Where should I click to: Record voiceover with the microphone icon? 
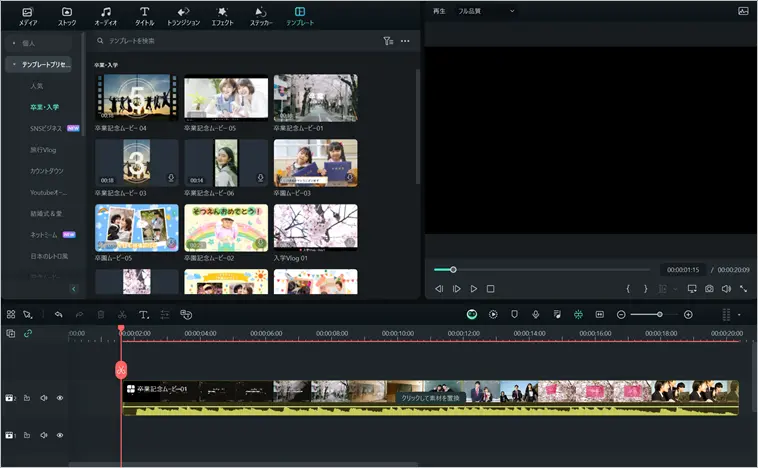[536, 315]
